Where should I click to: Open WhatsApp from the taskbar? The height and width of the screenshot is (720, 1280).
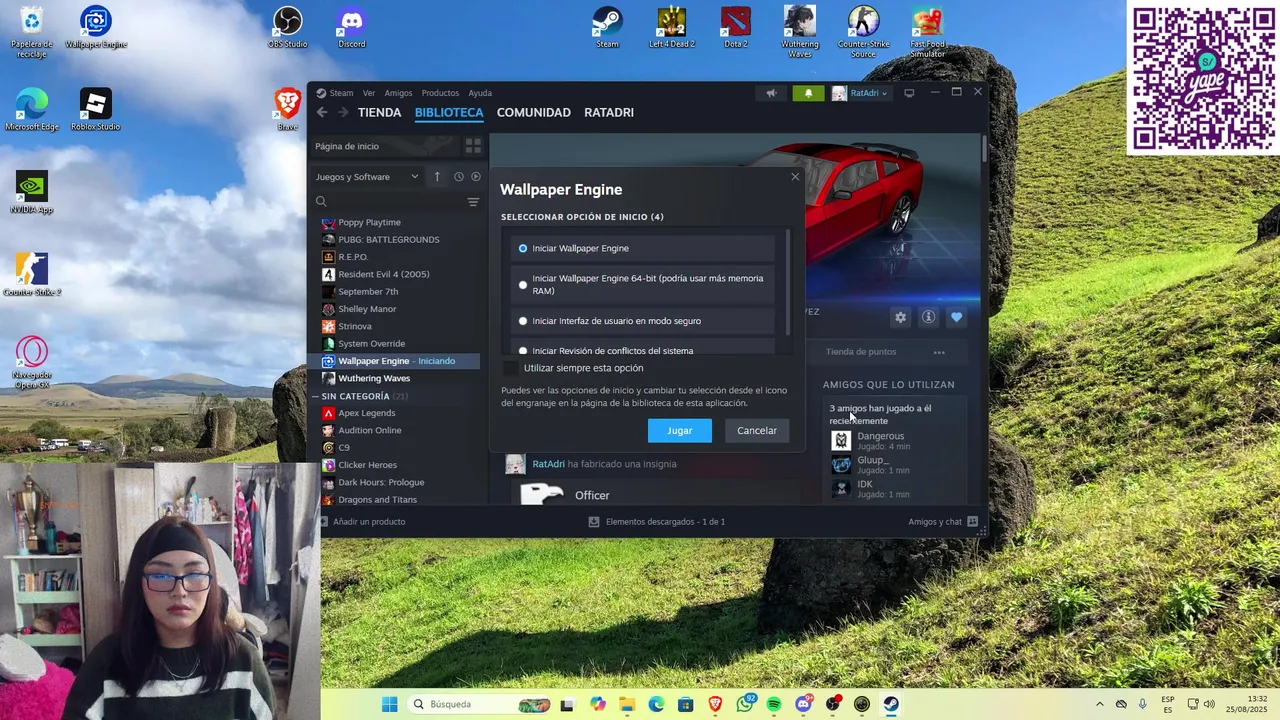[x=745, y=704]
